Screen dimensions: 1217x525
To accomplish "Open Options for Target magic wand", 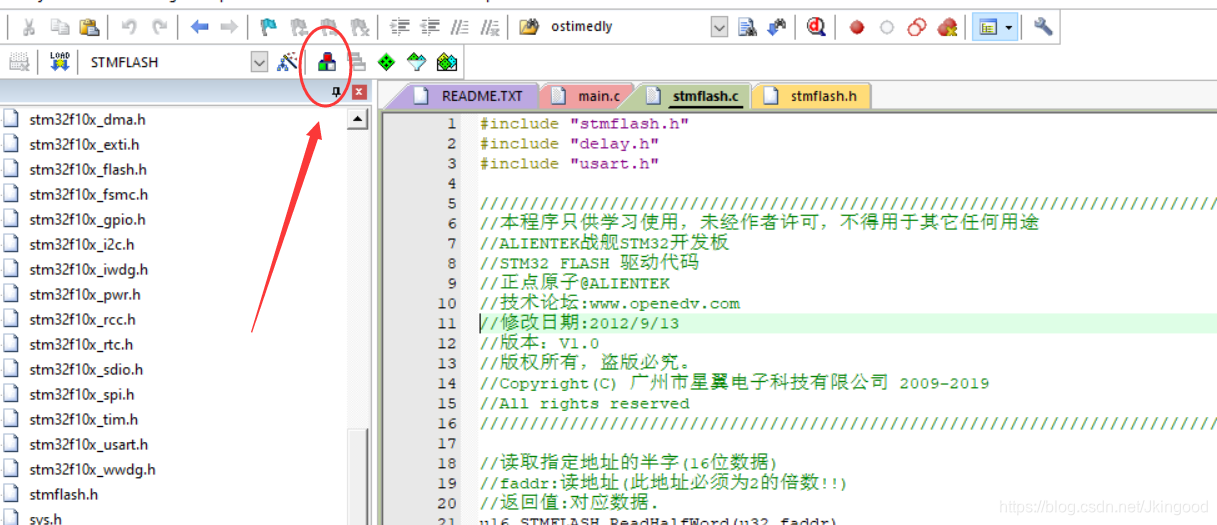I will point(287,62).
